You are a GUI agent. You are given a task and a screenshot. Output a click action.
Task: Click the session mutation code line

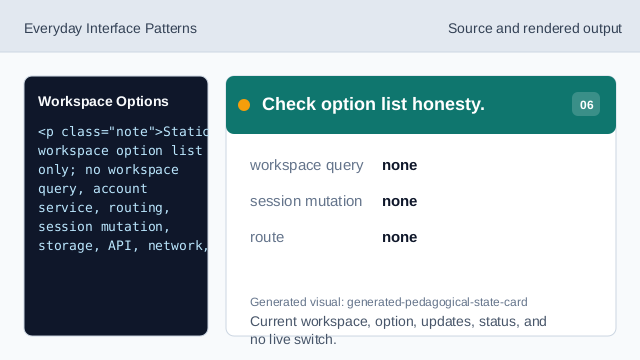[x=104, y=227]
